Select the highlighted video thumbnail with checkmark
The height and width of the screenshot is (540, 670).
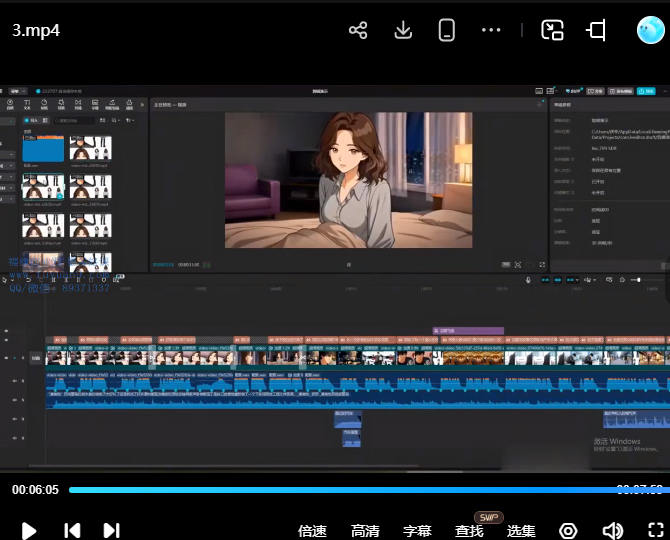(x=43, y=187)
